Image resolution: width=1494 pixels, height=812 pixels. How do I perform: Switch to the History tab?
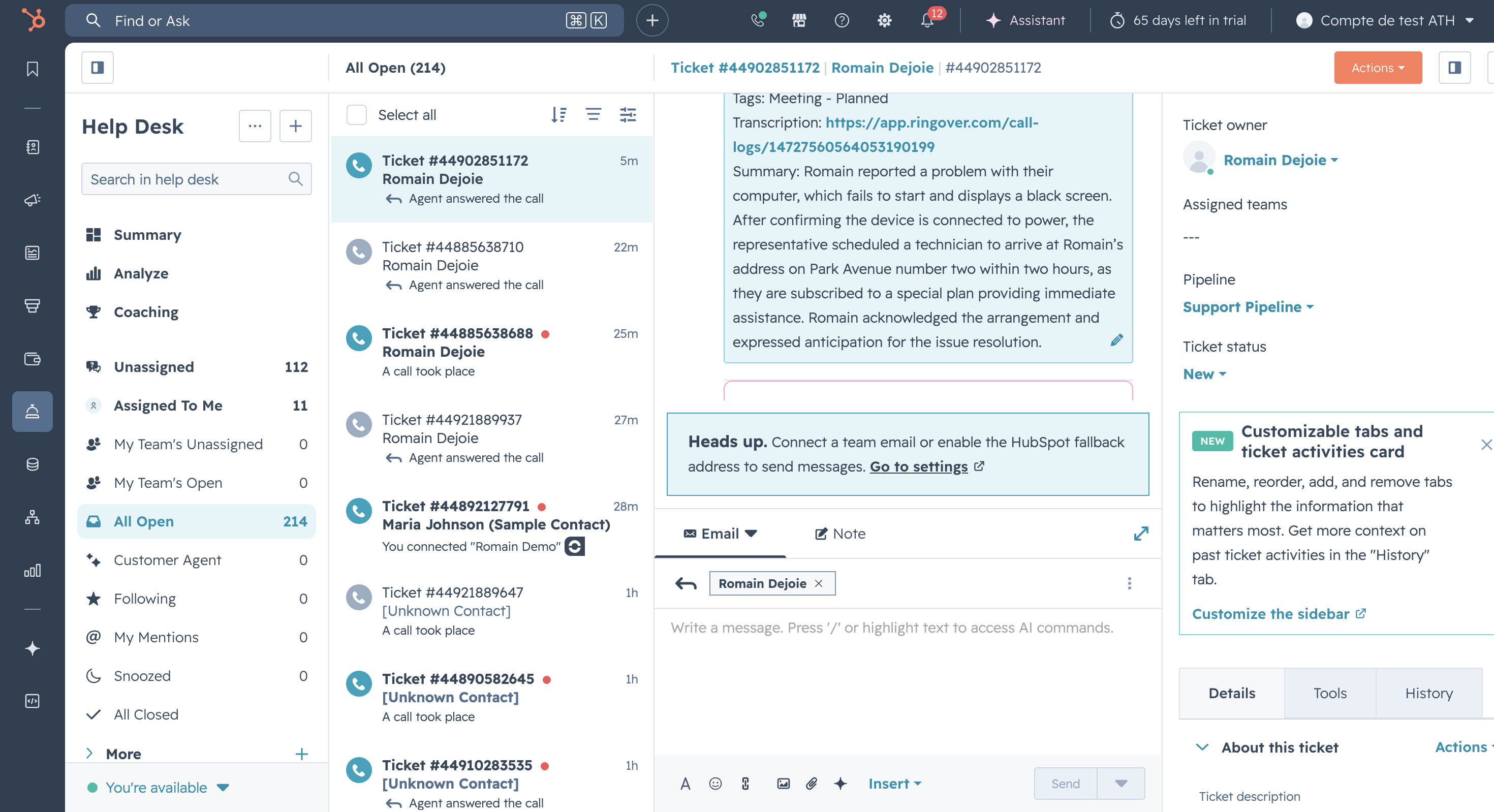click(x=1428, y=693)
